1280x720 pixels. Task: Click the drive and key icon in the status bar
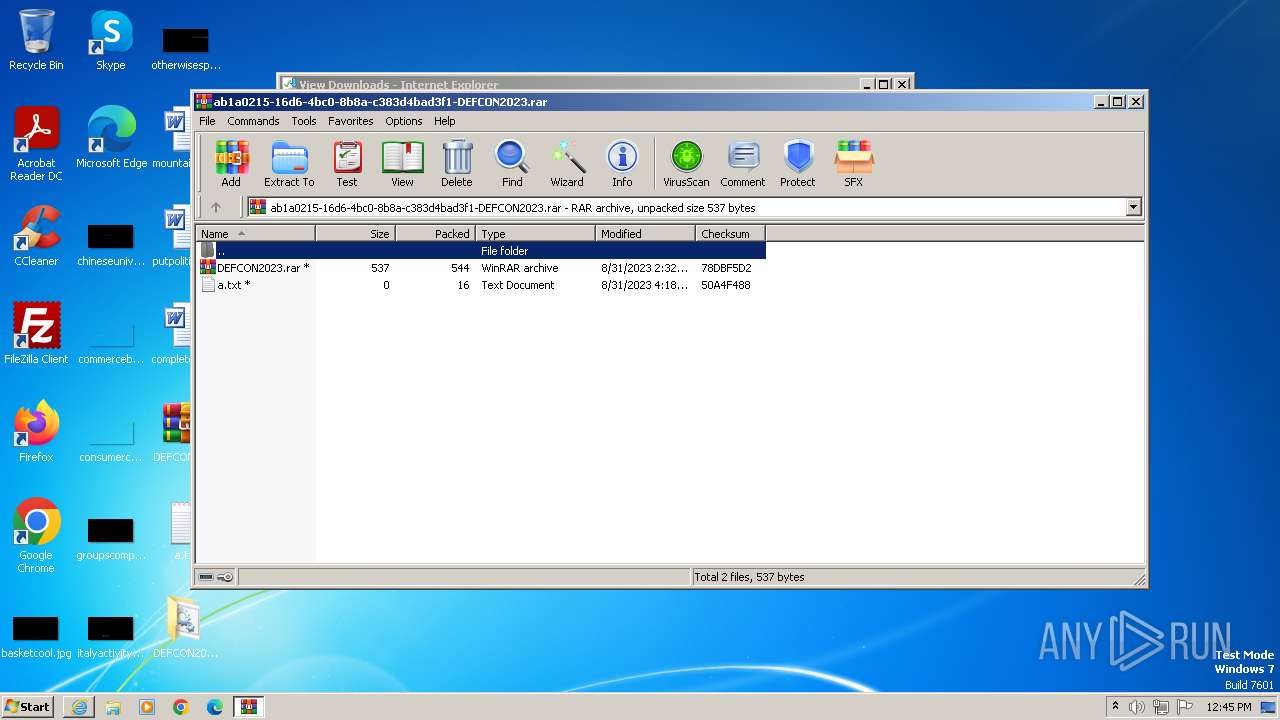(x=216, y=577)
